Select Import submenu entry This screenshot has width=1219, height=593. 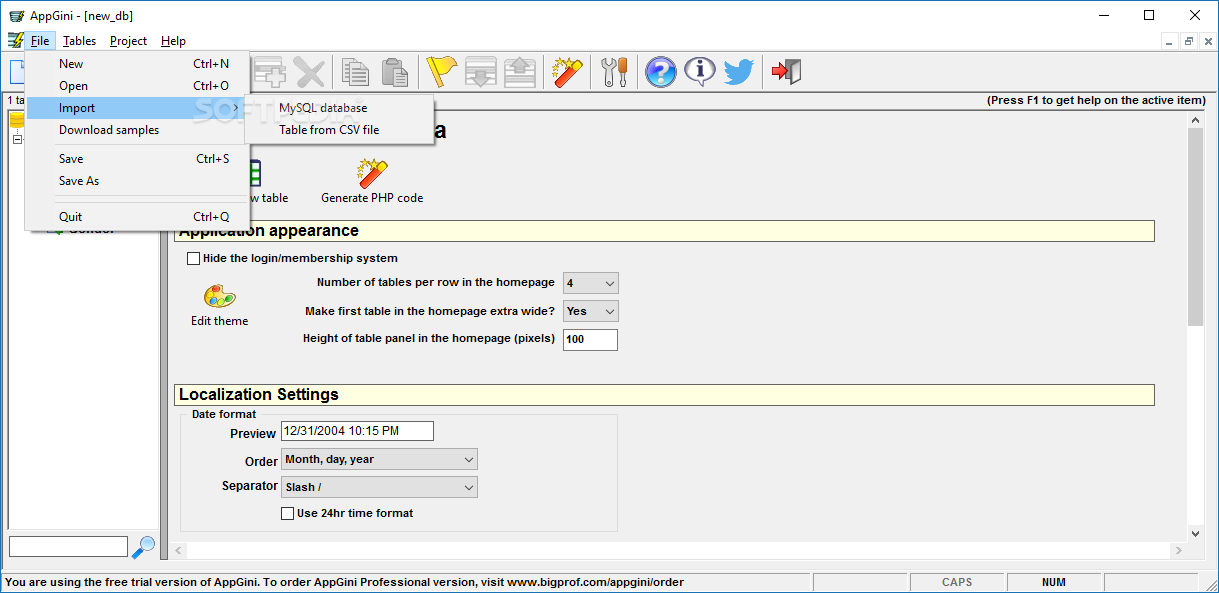(x=137, y=108)
